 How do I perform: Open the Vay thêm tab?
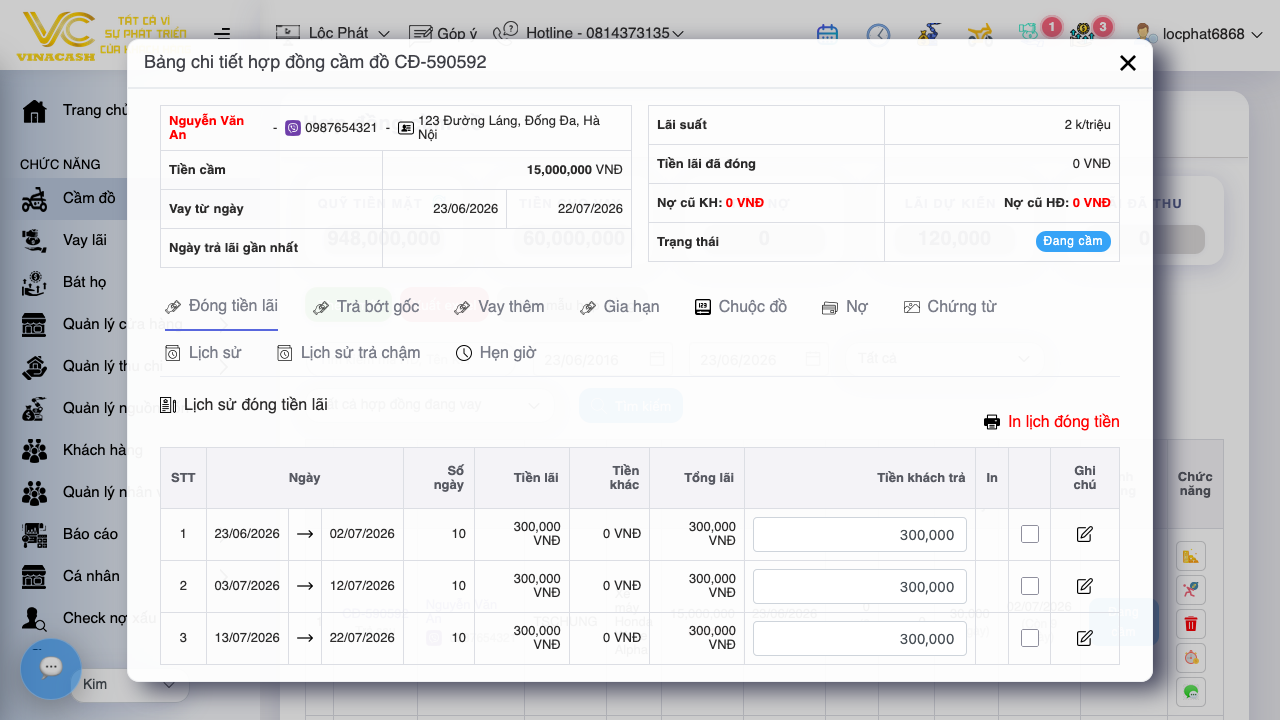click(x=499, y=307)
